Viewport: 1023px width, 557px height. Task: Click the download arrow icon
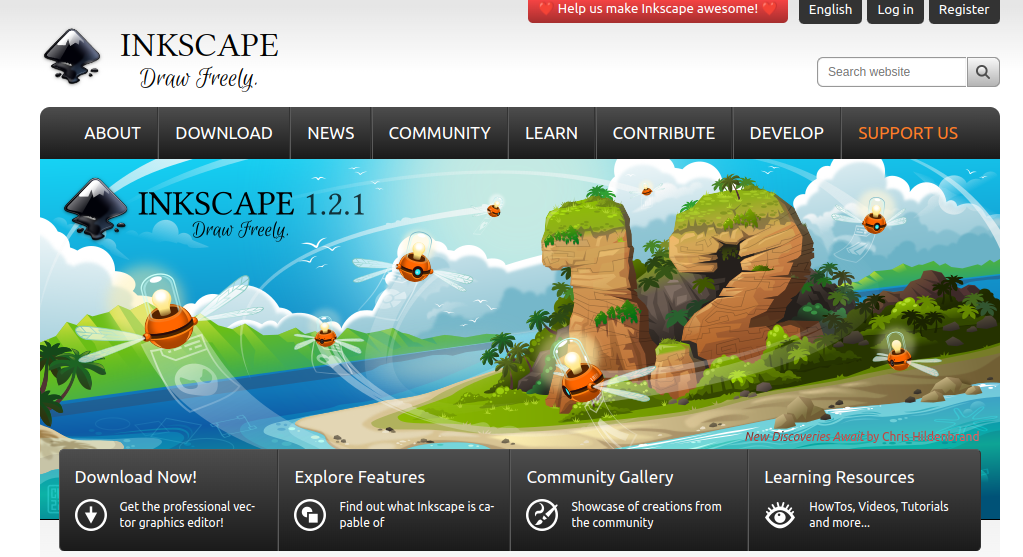pyautogui.click(x=91, y=515)
